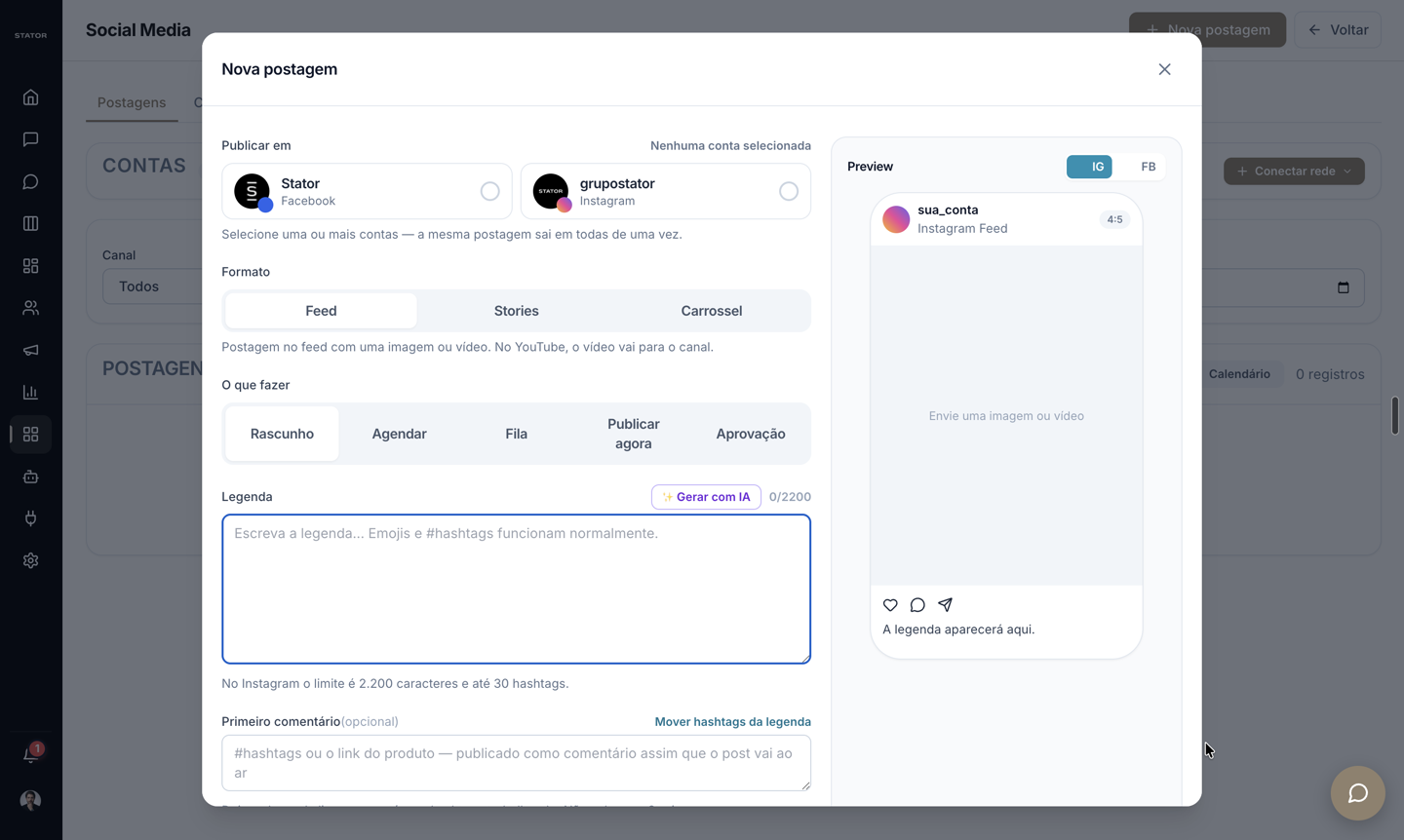Select the grupostator Instagram account radio
The height and width of the screenshot is (840, 1404).
tap(788, 191)
